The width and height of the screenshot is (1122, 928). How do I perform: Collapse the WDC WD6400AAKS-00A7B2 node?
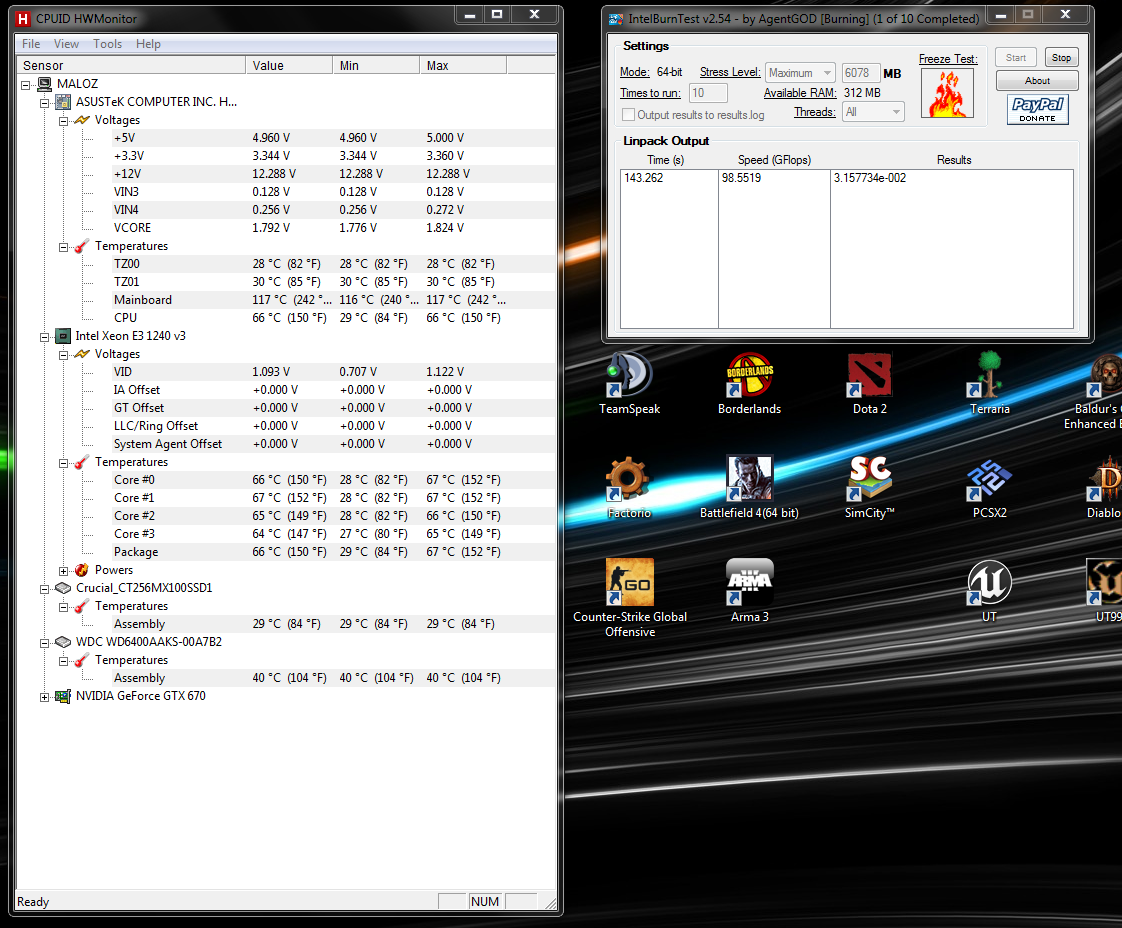click(x=44, y=643)
